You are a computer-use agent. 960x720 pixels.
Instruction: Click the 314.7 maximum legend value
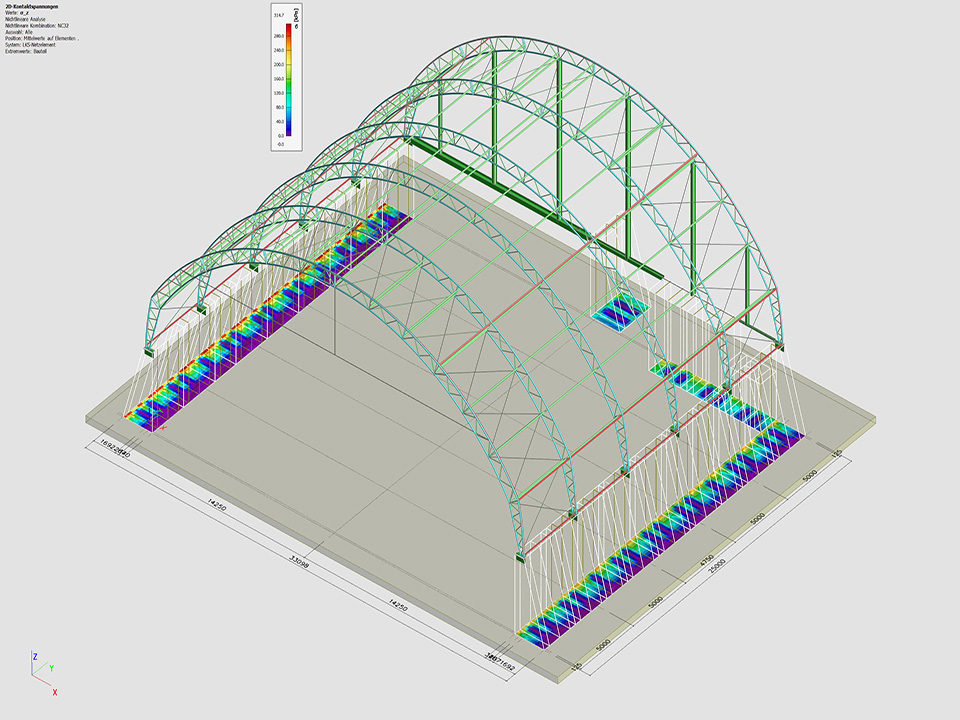point(279,16)
